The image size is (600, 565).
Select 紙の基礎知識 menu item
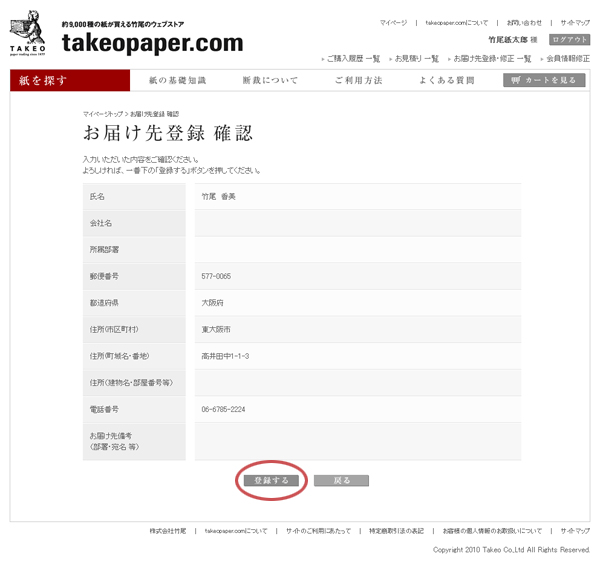(177, 80)
